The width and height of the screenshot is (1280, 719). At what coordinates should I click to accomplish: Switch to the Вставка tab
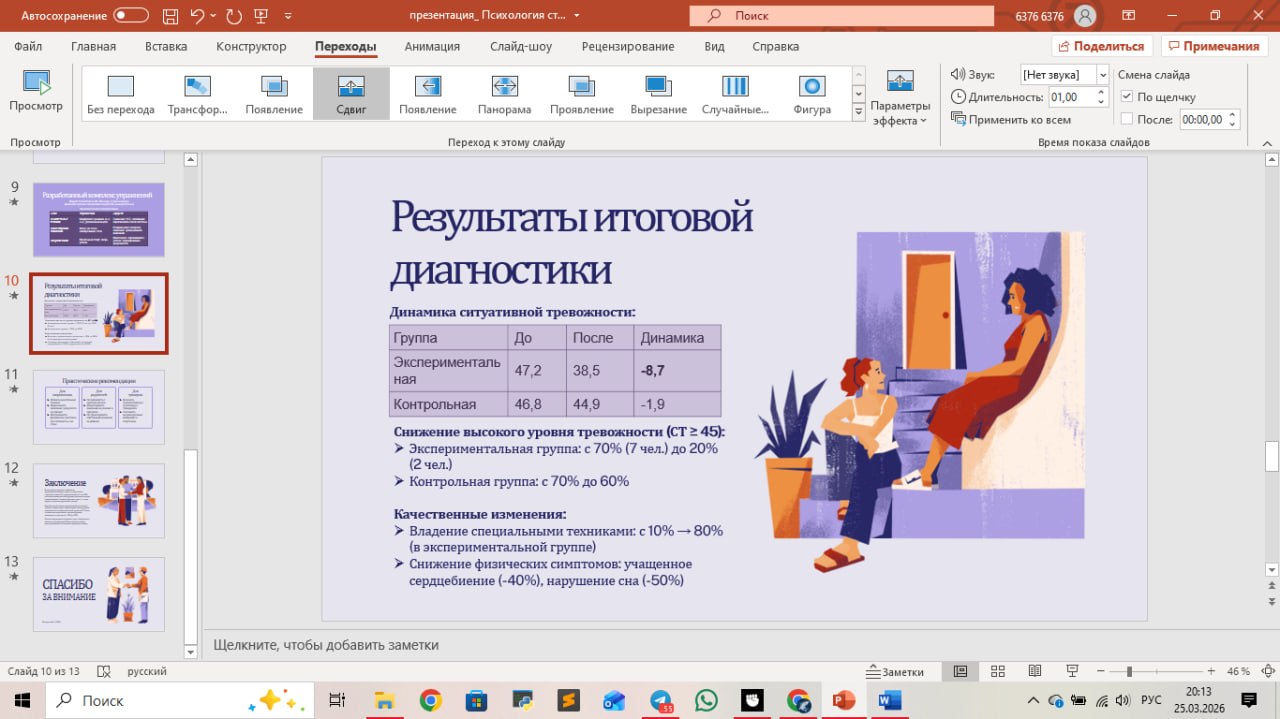point(166,46)
